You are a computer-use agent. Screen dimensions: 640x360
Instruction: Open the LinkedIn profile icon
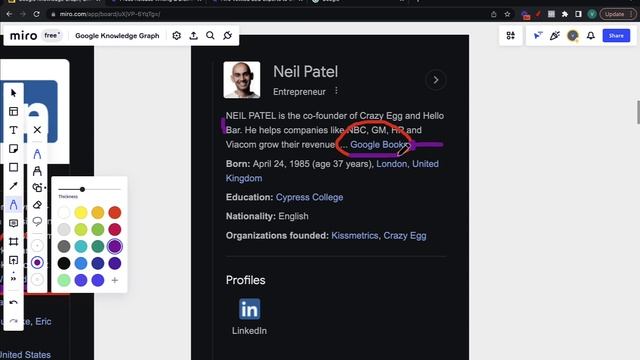pyautogui.click(x=249, y=309)
